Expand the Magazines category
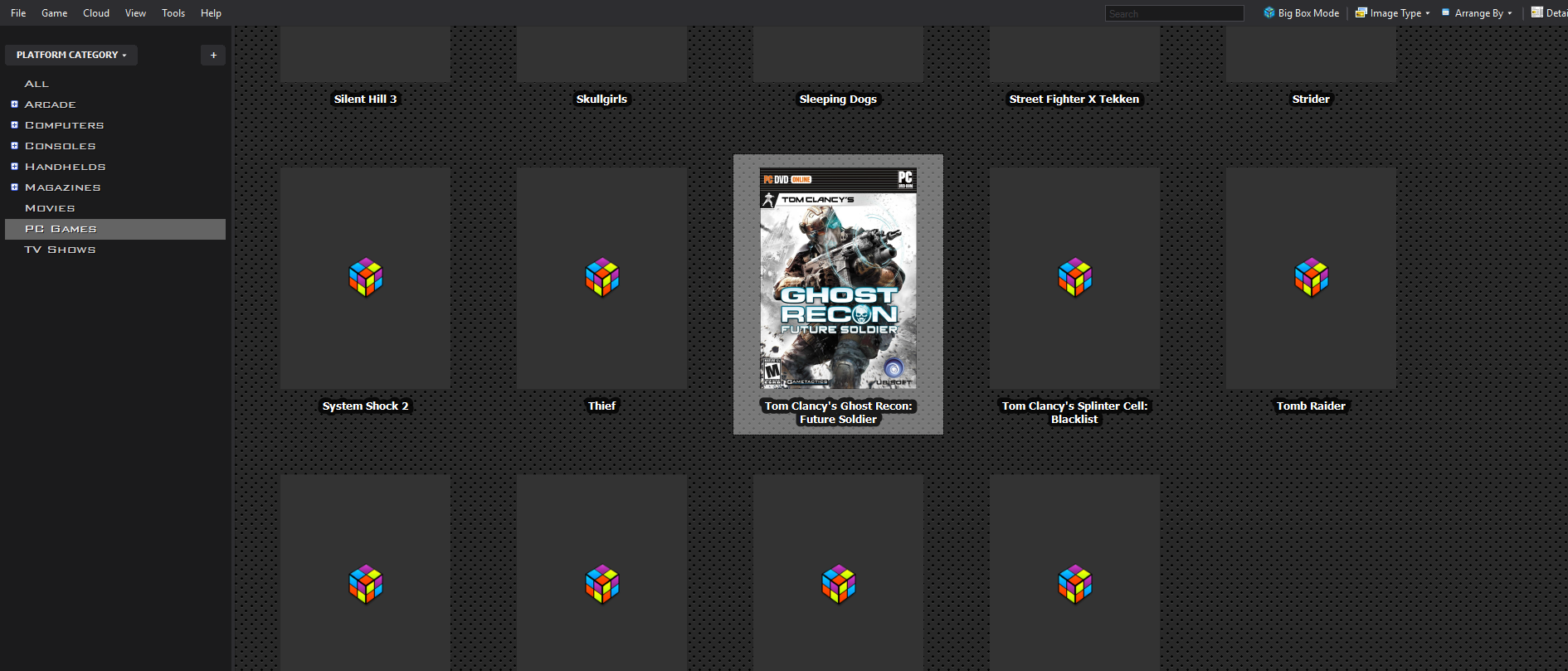Screen dimensions: 1568x671 (14, 187)
